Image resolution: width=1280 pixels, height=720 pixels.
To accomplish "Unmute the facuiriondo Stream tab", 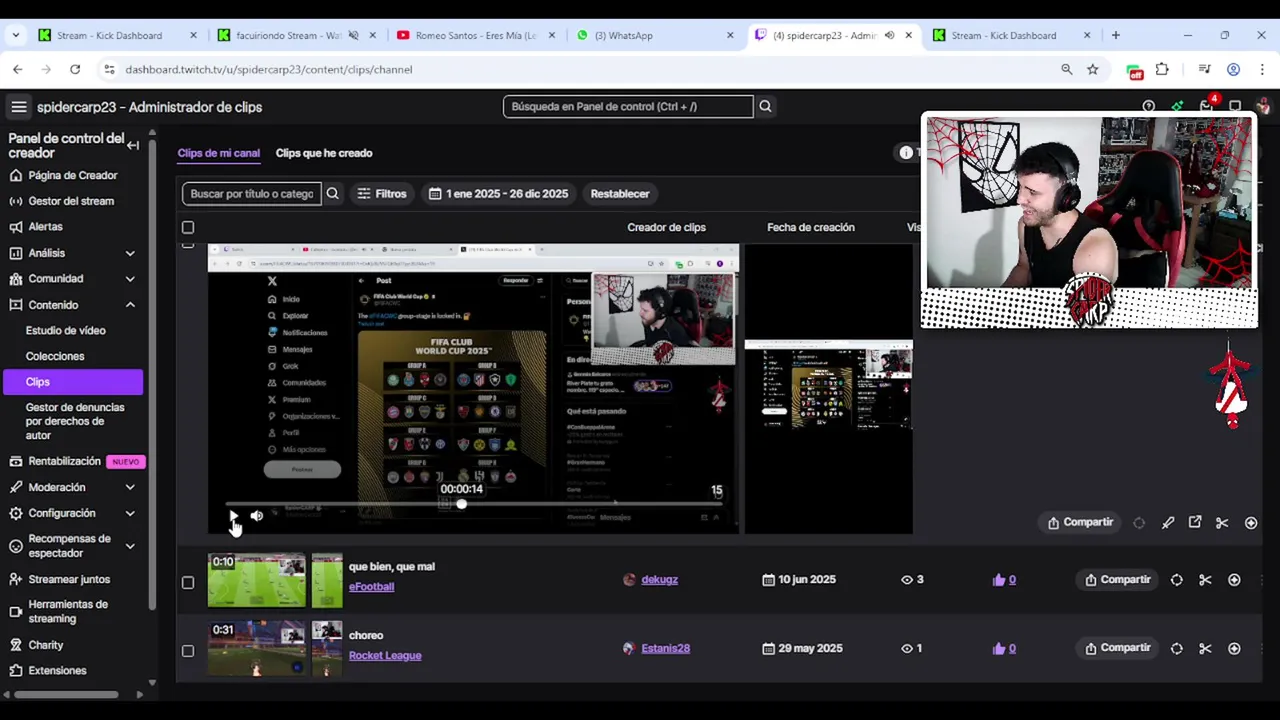I will 353,35.
